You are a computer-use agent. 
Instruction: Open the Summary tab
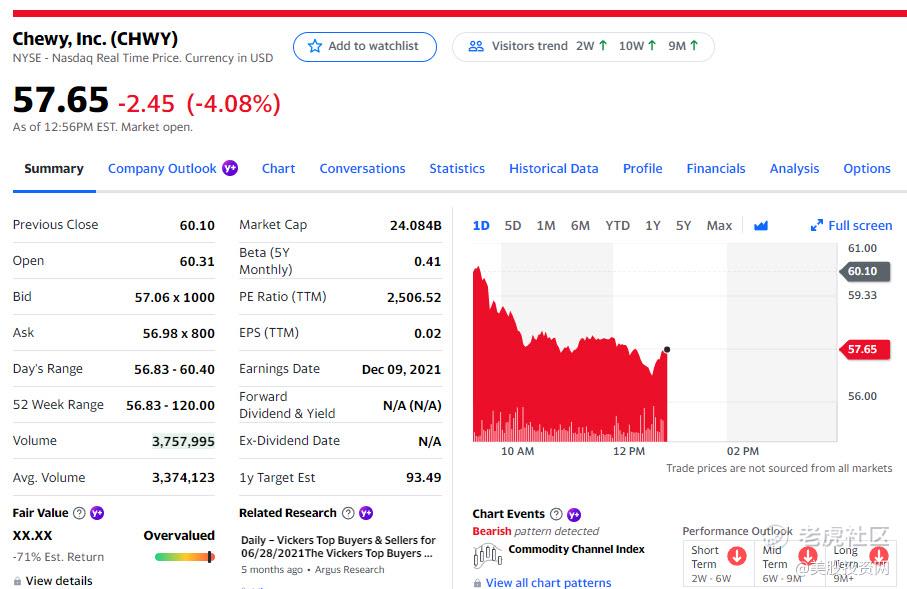coord(54,168)
